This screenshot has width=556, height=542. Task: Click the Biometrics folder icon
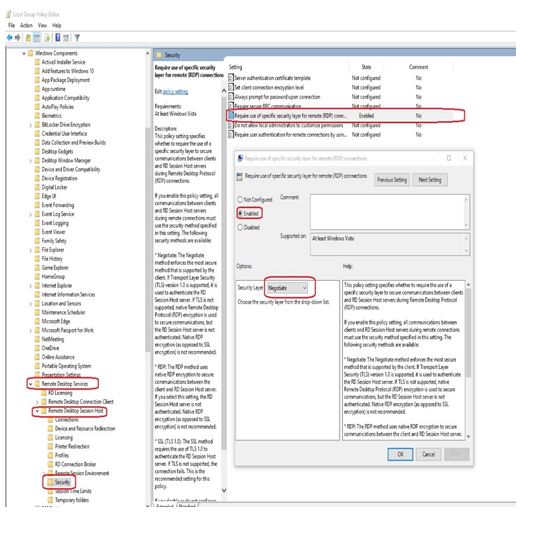(37, 116)
